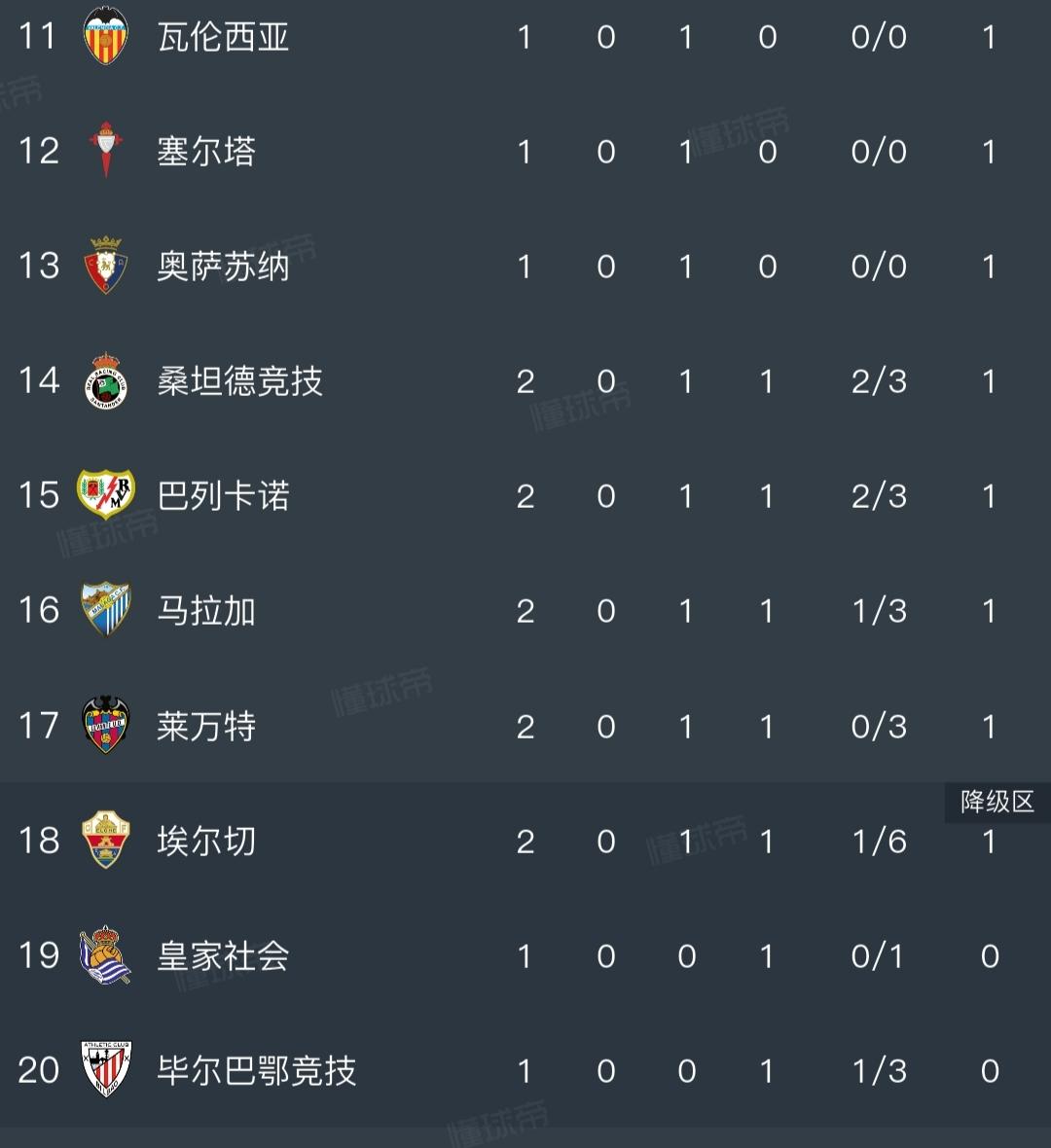The image size is (1051, 1148).
Task: Open team page for 塞尔塔
Action: point(206,152)
